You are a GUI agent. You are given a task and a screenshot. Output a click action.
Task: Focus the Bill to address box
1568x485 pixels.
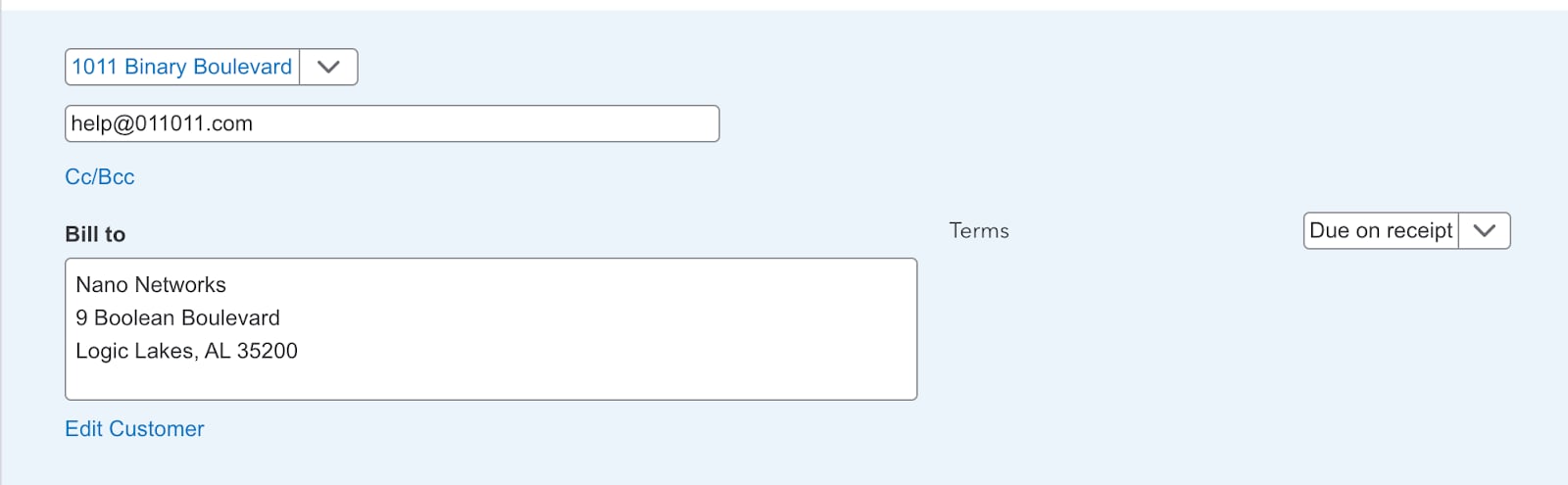click(x=490, y=328)
